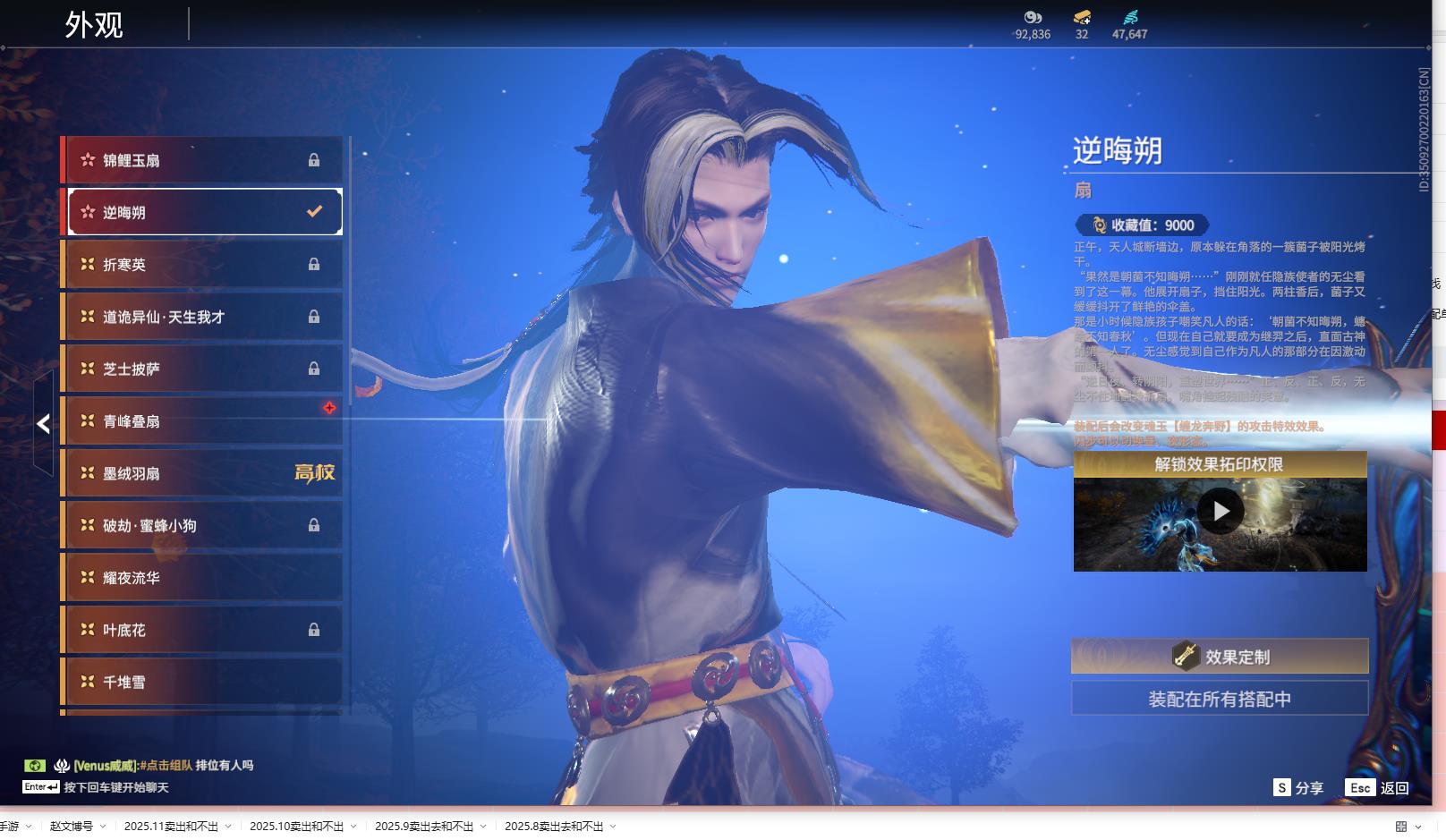
Task: Select the 折寒英 fan skin
Action: pyautogui.click(x=202, y=265)
